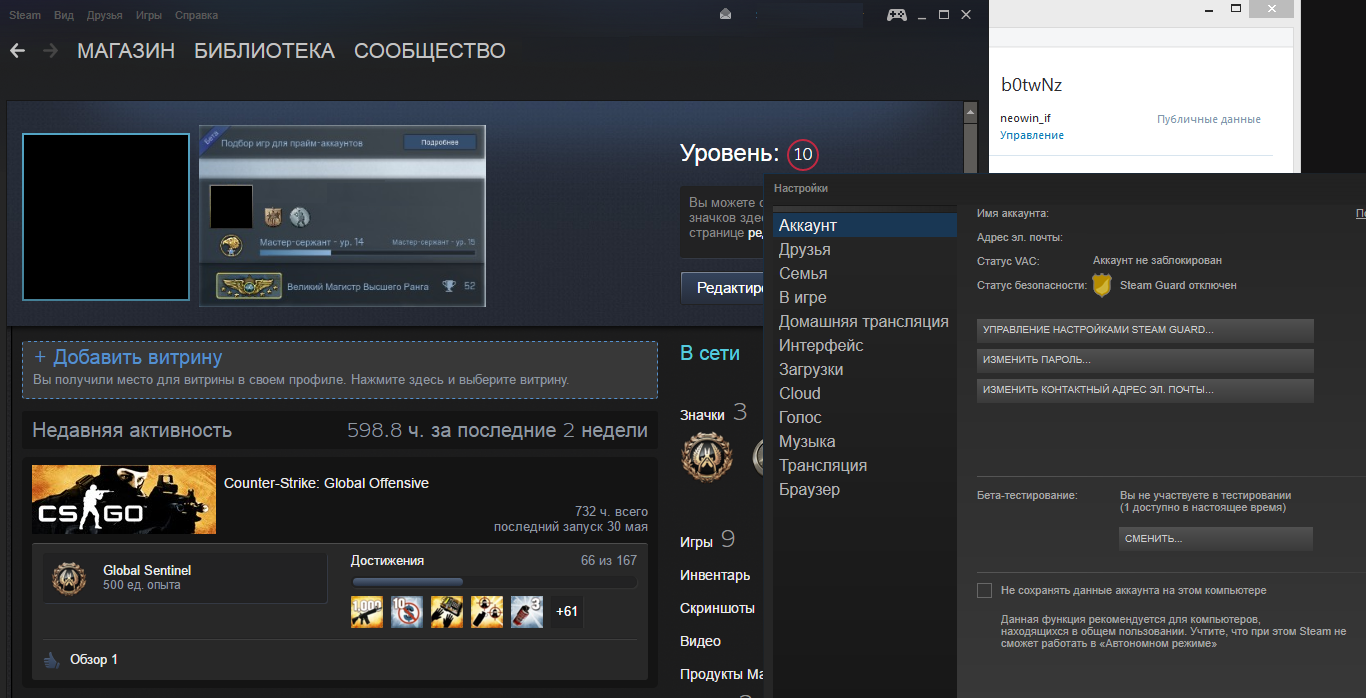Open the Инвентарь link

tap(715, 575)
